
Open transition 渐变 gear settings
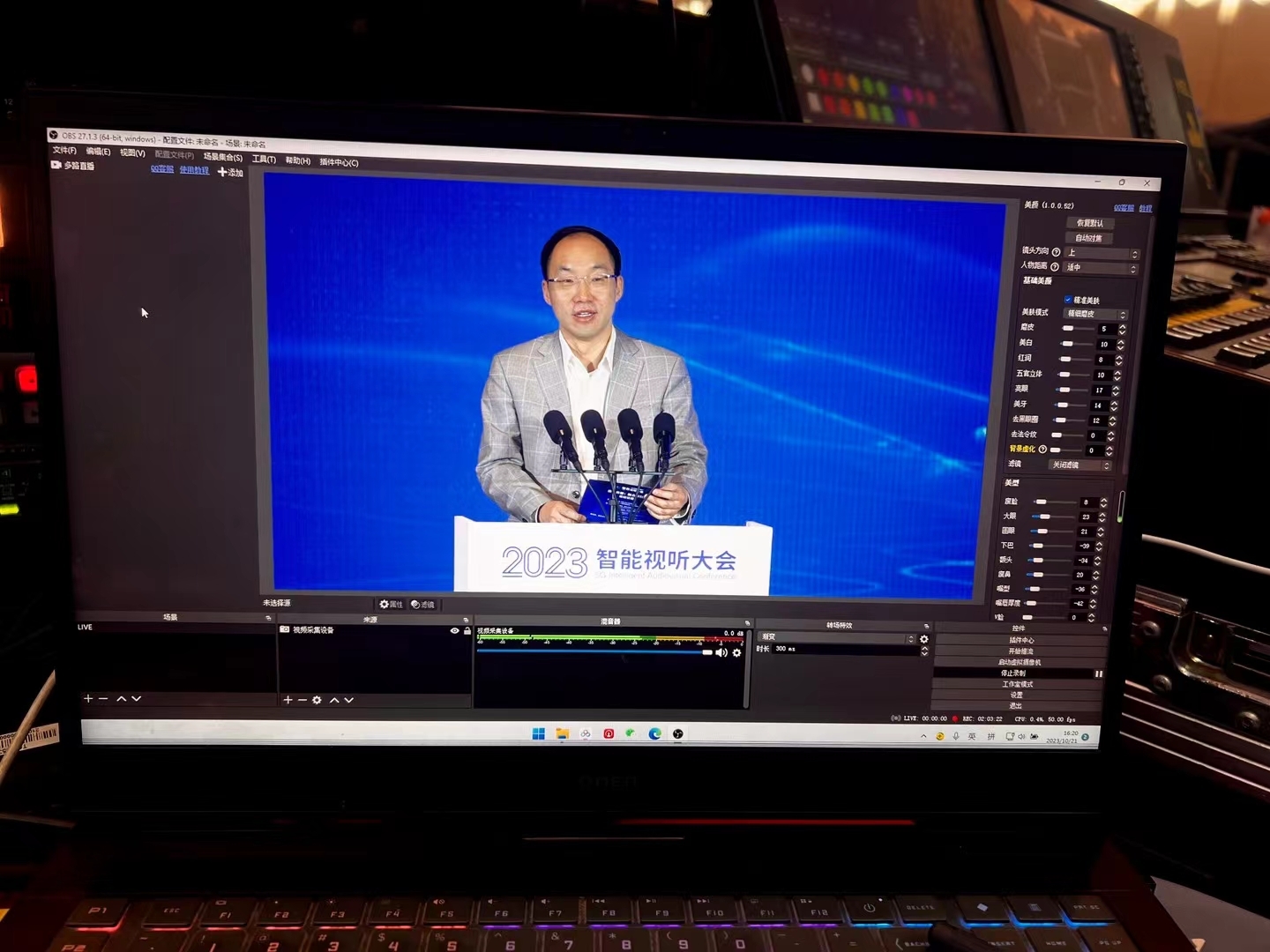924,639
